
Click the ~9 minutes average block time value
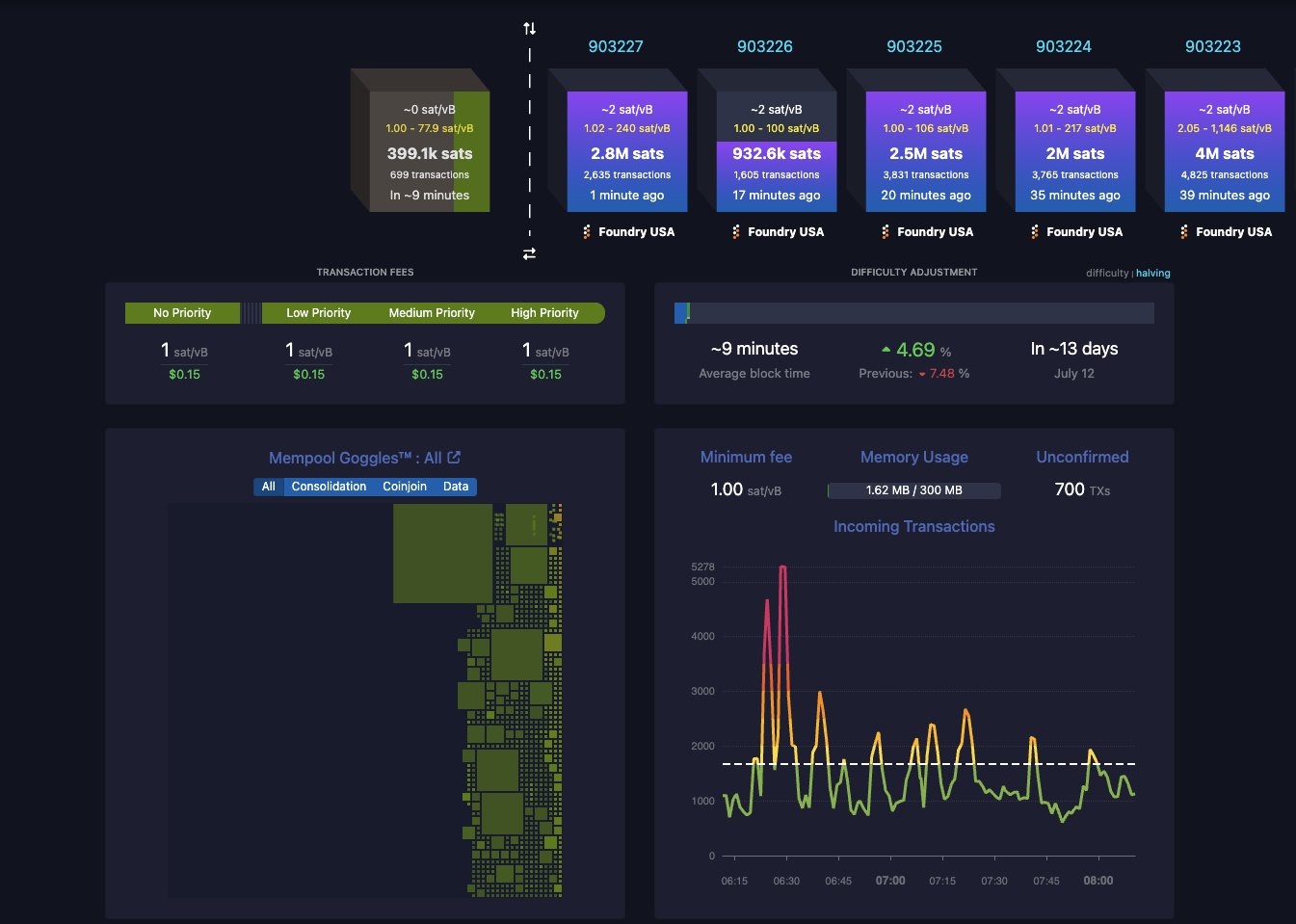(x=754, y=349)
